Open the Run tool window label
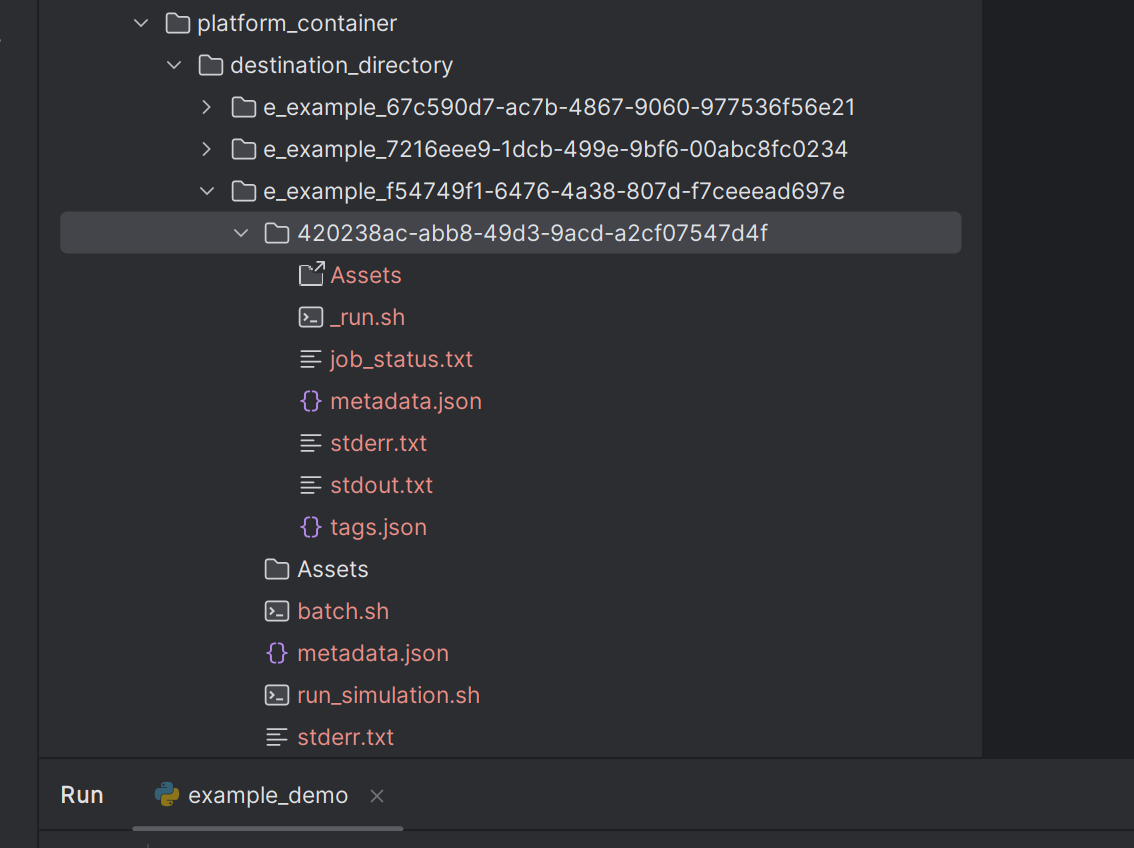The width and height of the screenshot is (1134, 848). [82, 795]
